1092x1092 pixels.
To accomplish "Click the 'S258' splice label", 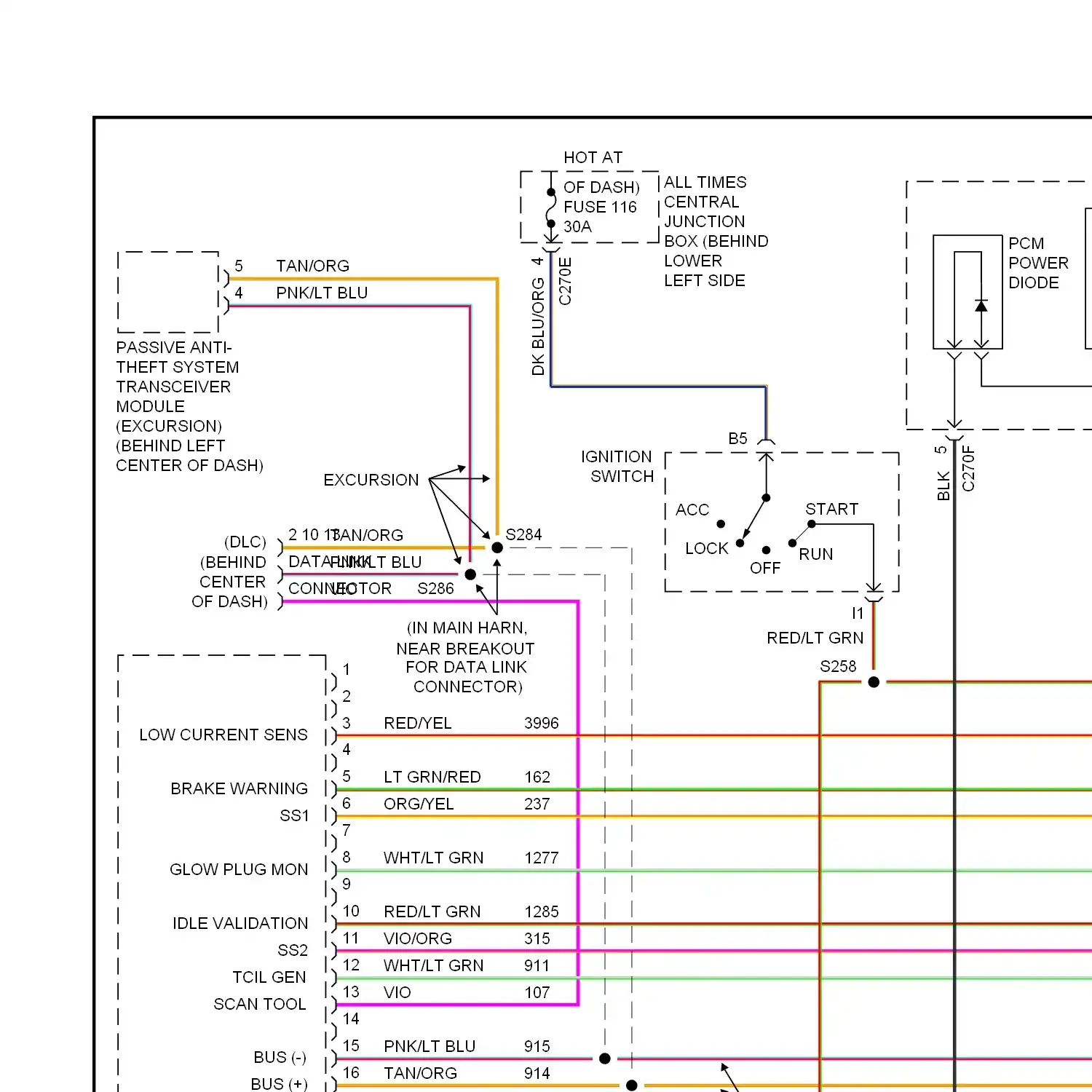I will click(x=838, y=666).
